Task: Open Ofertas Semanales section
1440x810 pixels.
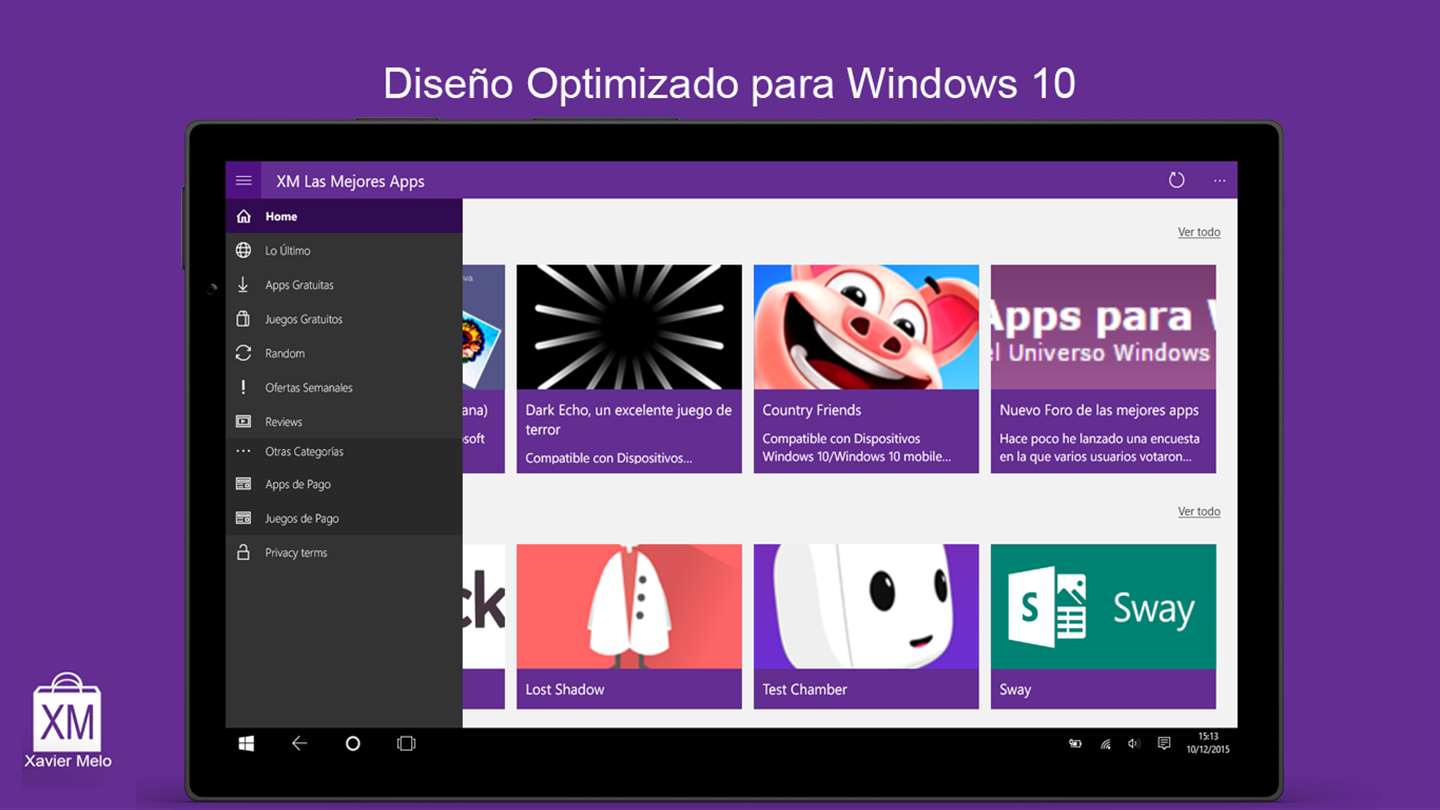Action: [344, 387]
